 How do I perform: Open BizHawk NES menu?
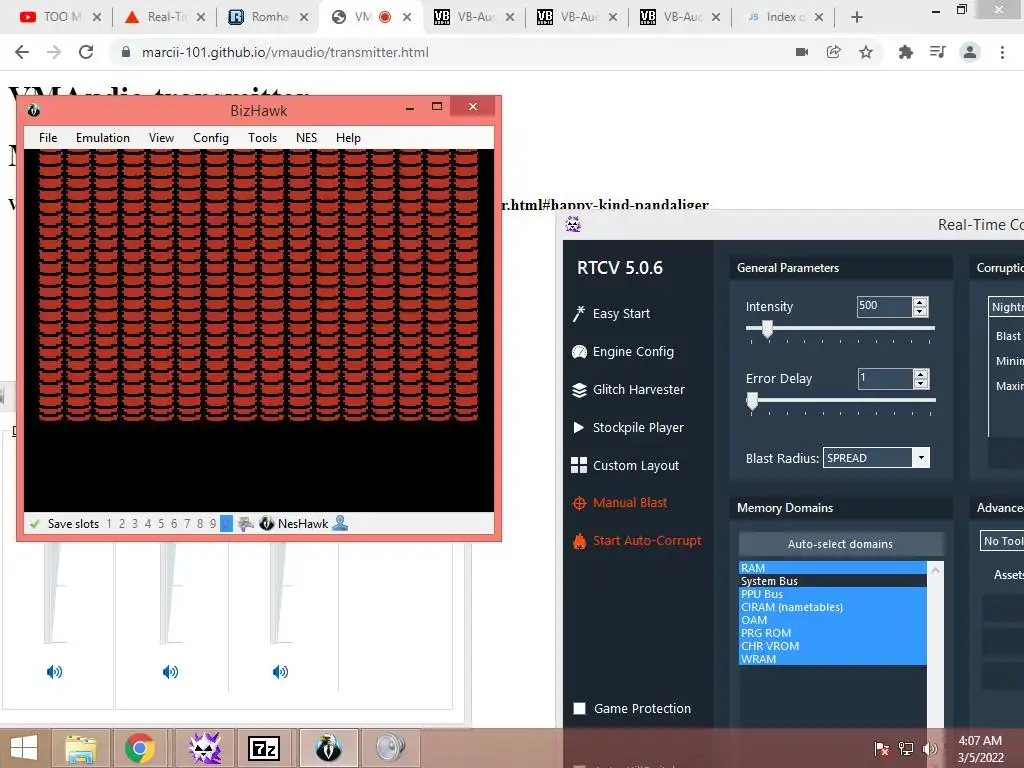pyautogui.click(x=306, y=138)
